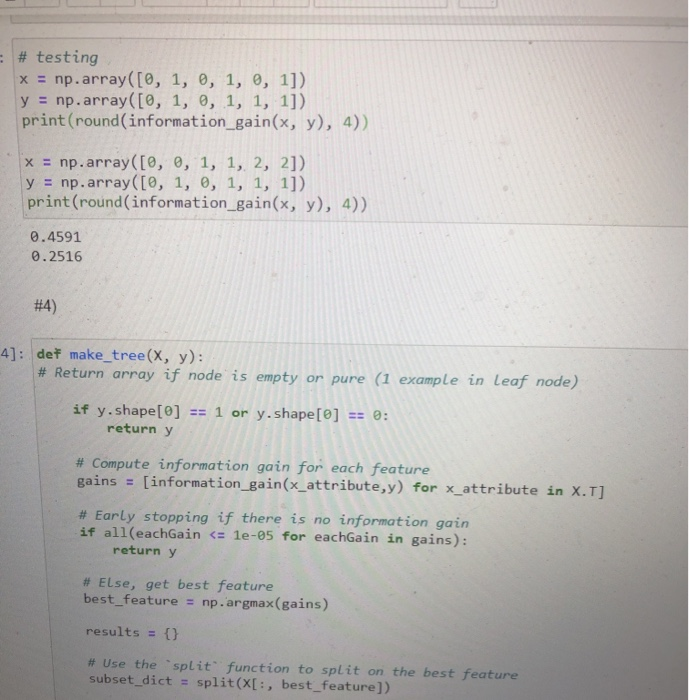689x700 pixels.
Task: Click comment 'Early stopping if there is no information gain'
Action: point(274,519)
